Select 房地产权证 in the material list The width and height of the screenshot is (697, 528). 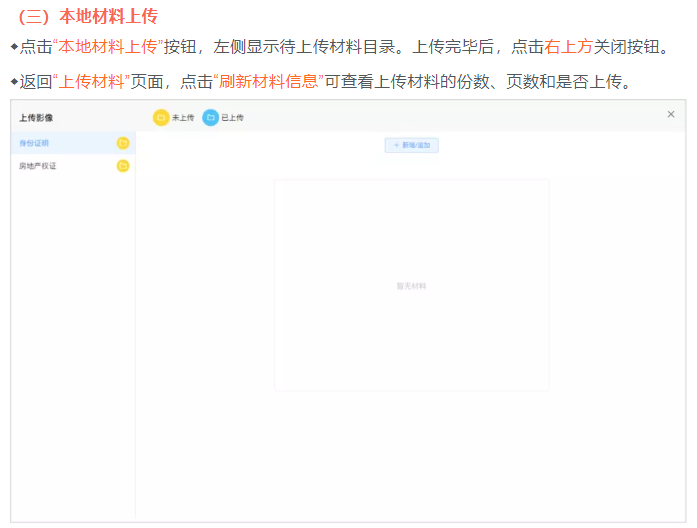38,166
